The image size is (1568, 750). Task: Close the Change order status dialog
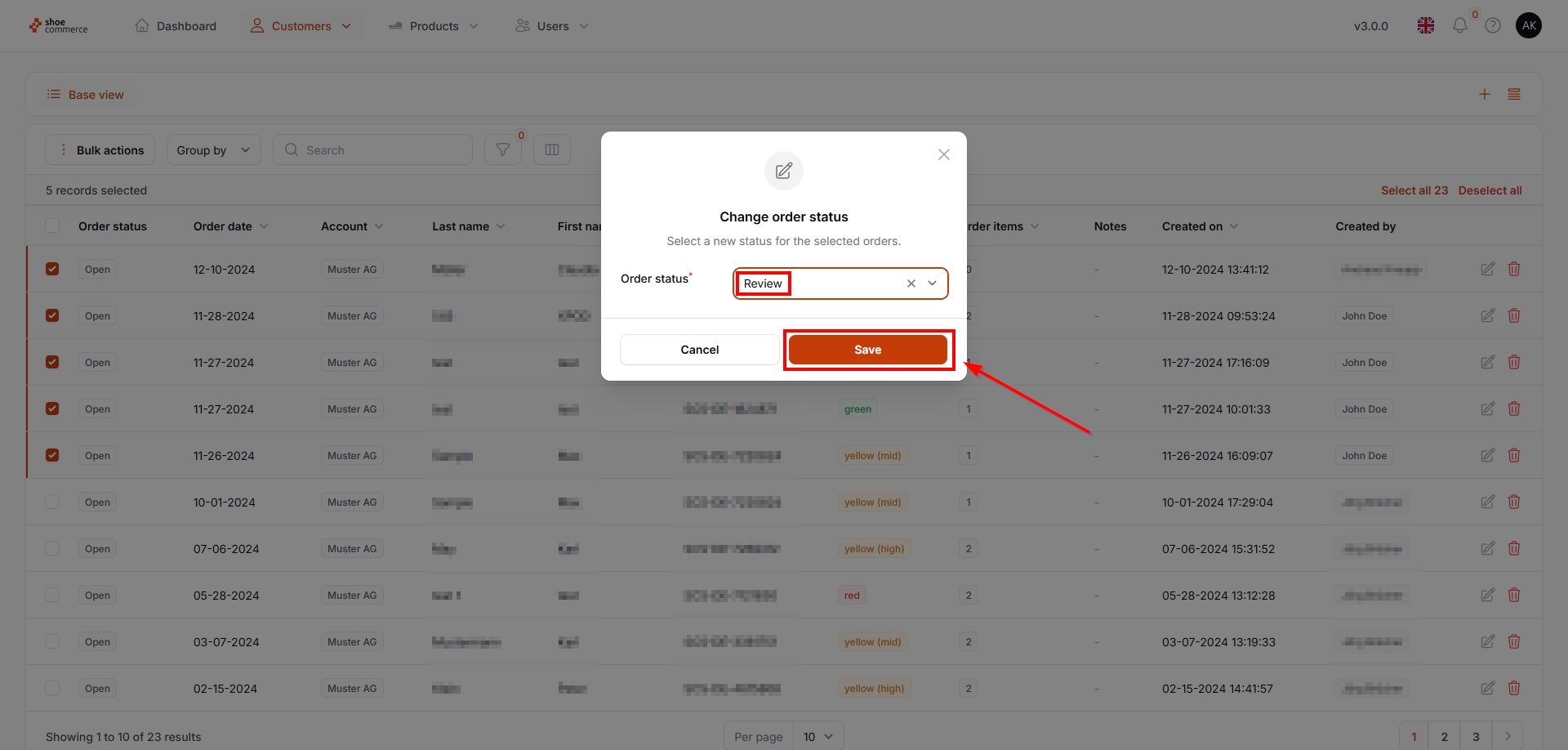tap(944, 154)
